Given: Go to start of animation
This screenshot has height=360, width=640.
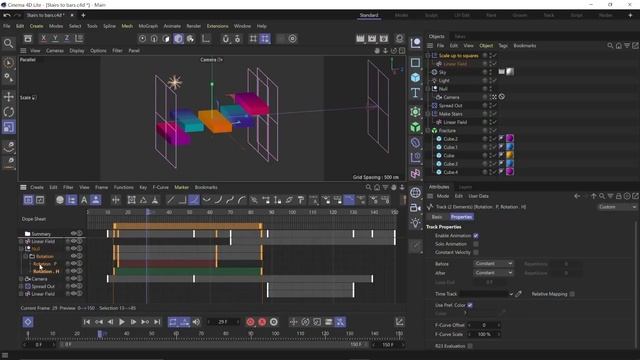Looking at the screenshot, I should coord(87,322).
